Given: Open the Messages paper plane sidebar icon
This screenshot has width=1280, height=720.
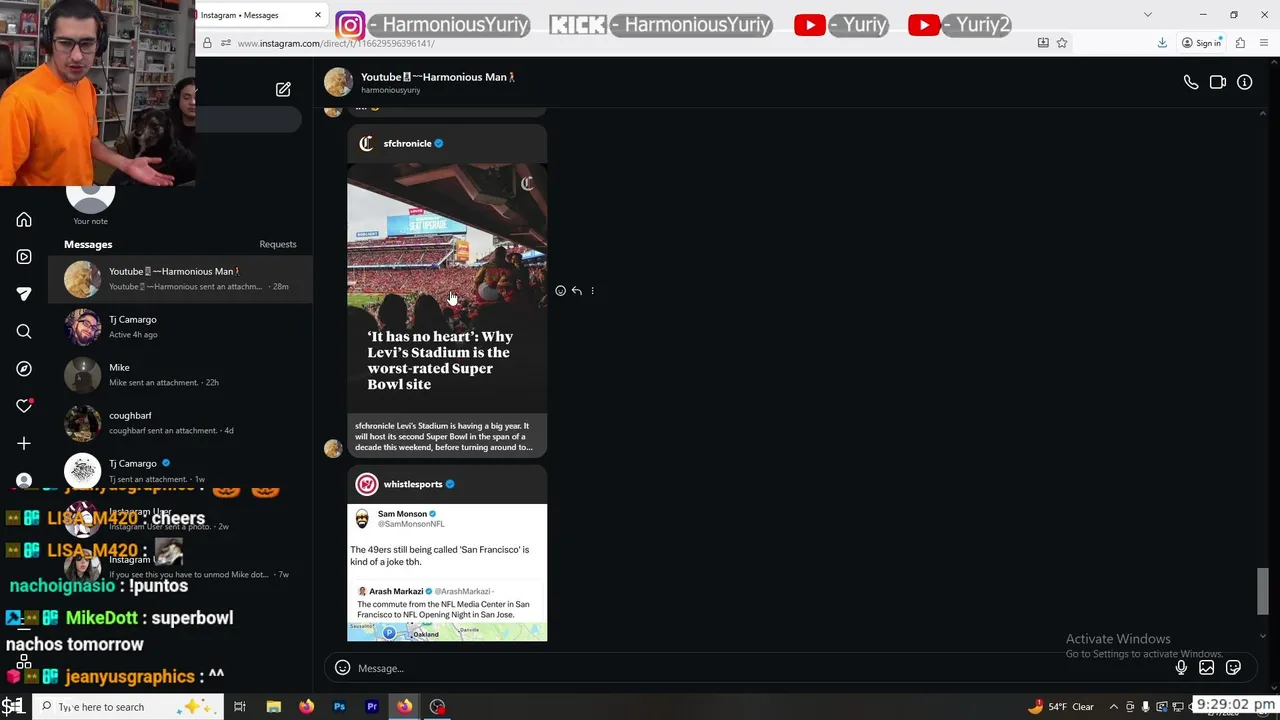Looking at the screenshot, I should click(24, 294).
